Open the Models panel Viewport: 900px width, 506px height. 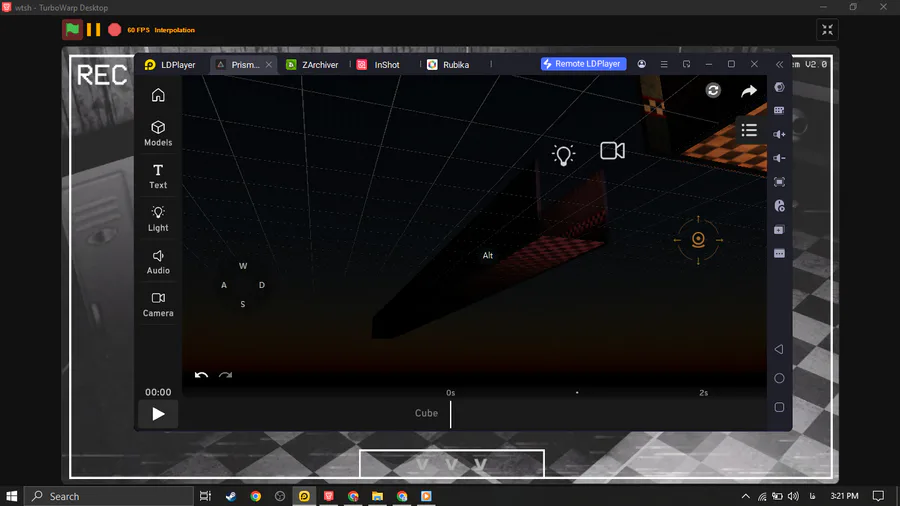pyautogui.click(x=158, y=133)
